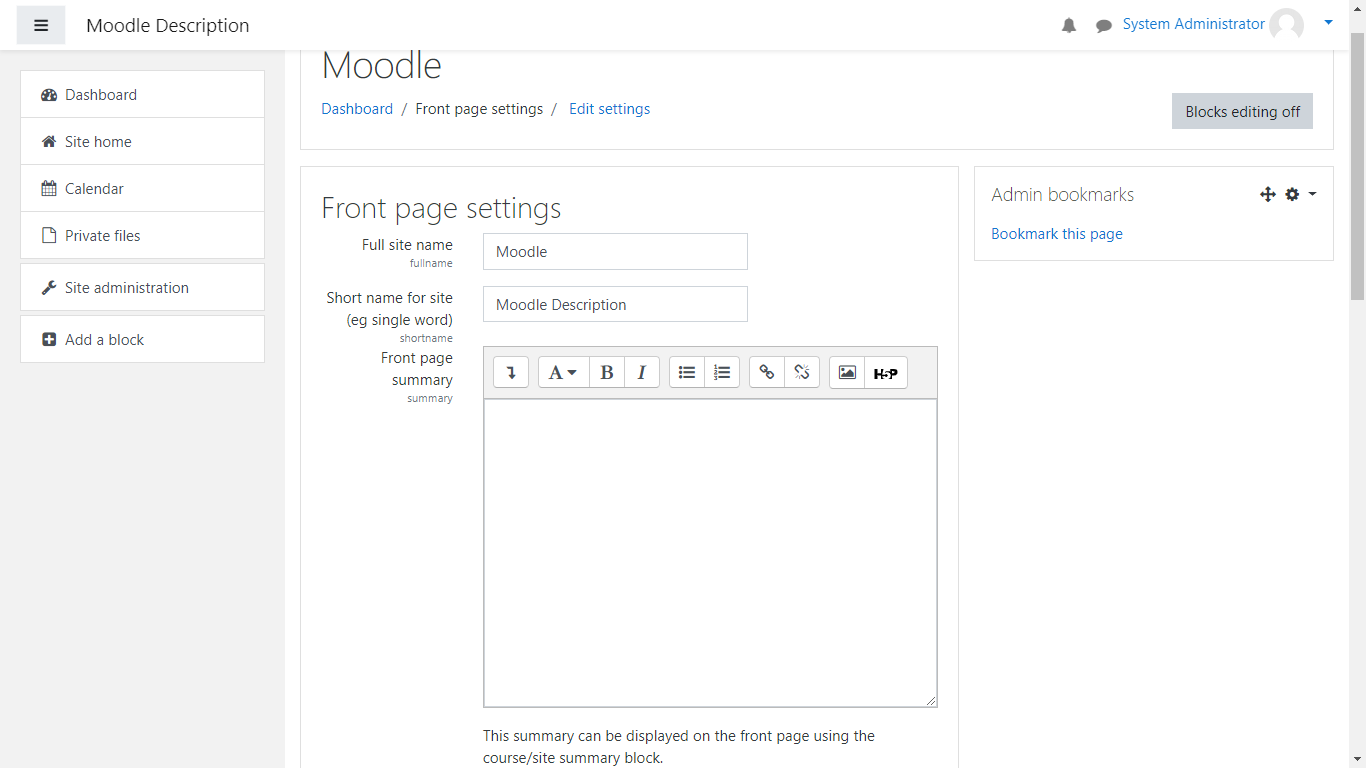1366x768 pixels.
Task: Open the notifications bell
Action: coord(1069,26)
